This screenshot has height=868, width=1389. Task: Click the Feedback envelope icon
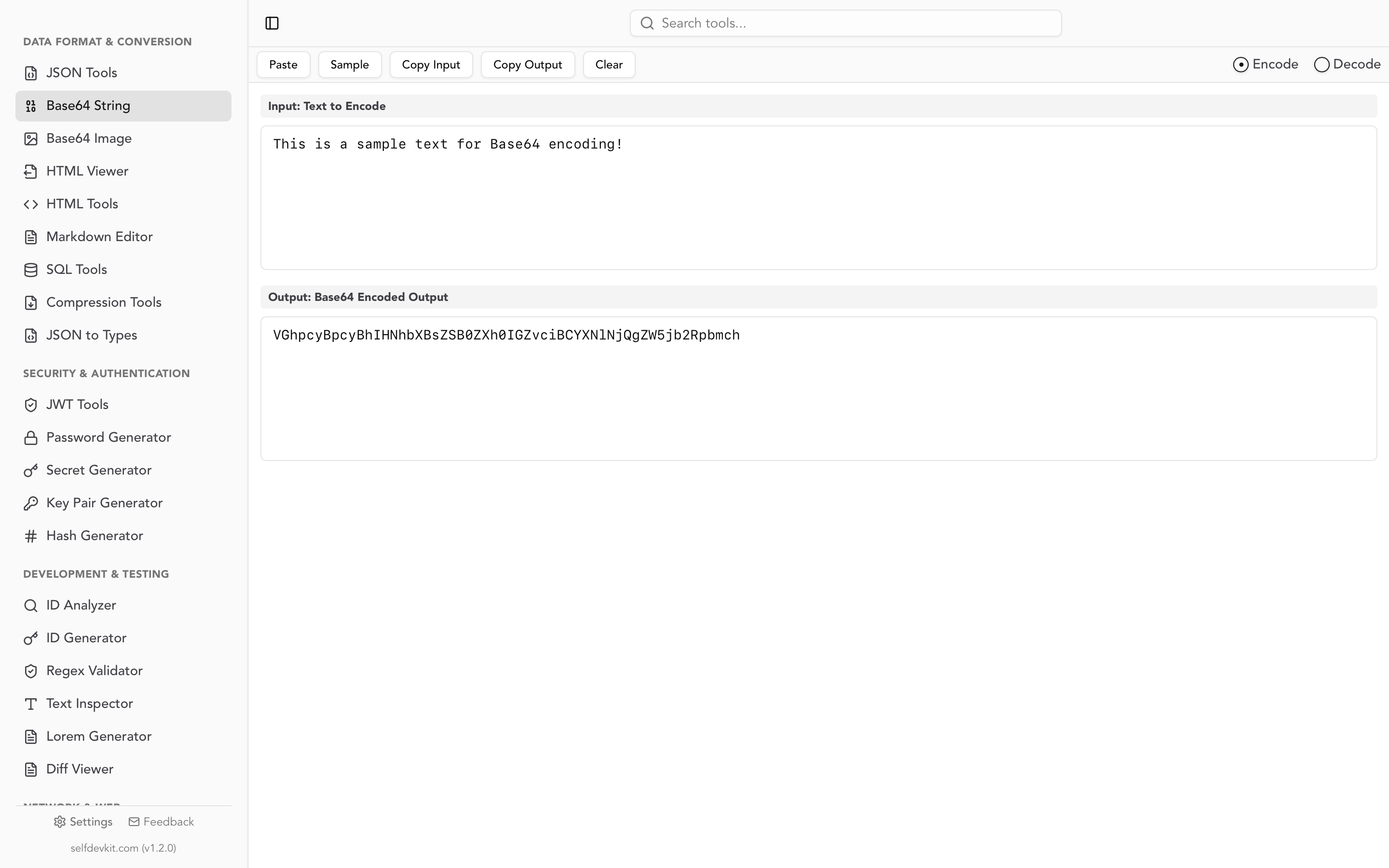coord(134,822)
